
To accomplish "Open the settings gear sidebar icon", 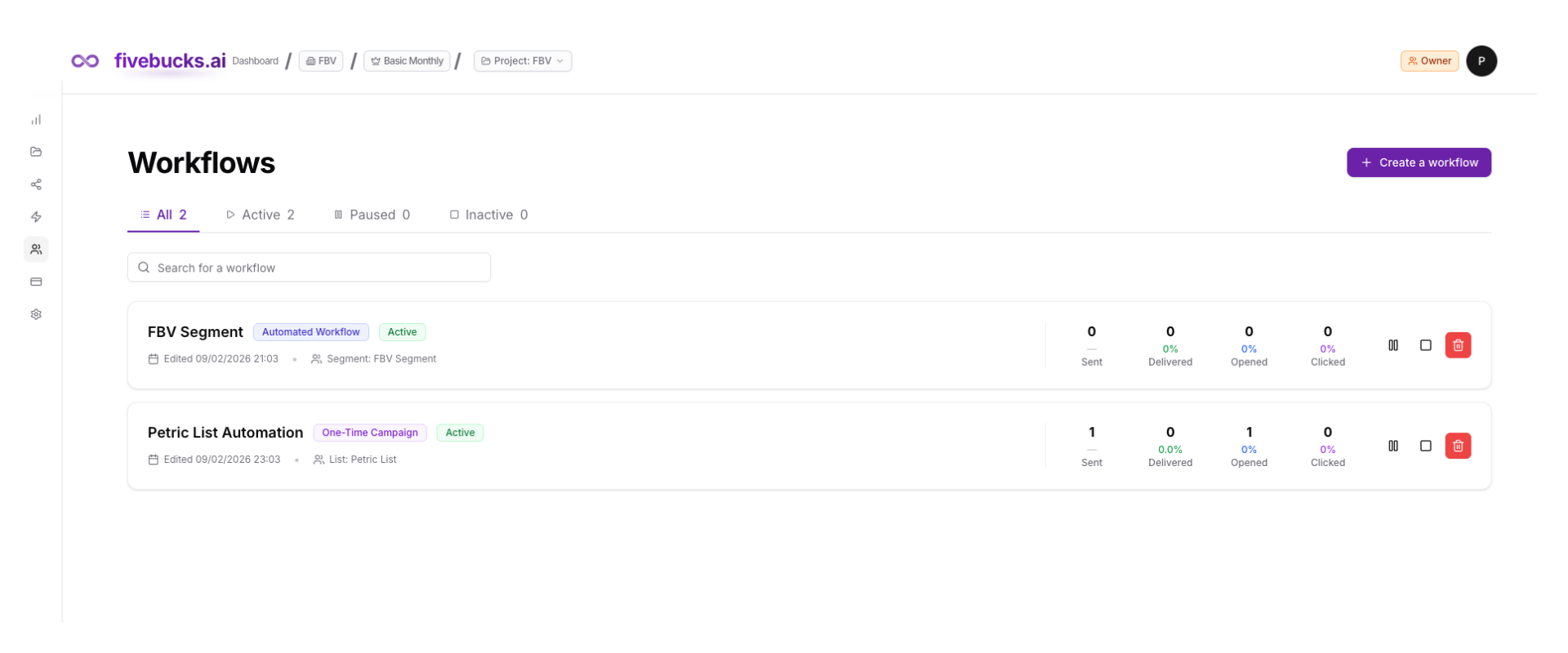I will pyautogui.click(x=36, y=314).
